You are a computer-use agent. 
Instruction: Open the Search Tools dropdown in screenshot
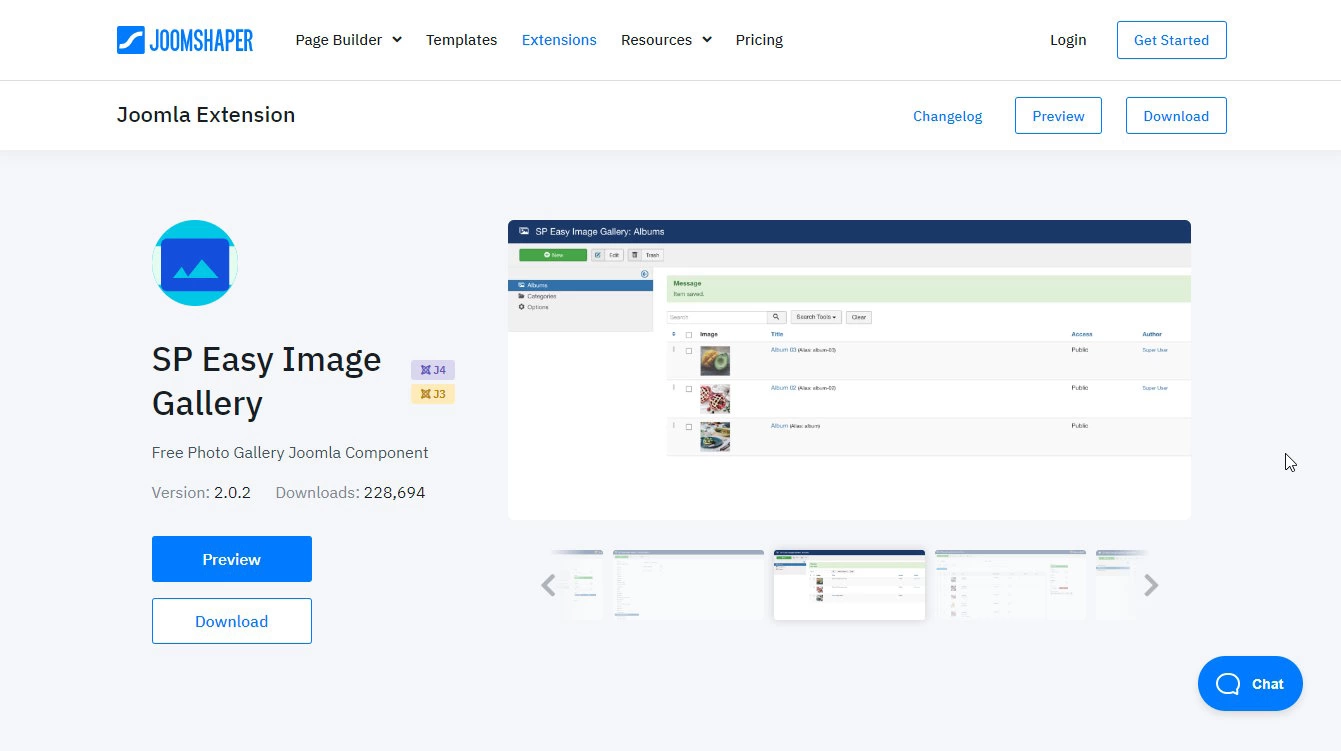[x=816, y=317]
